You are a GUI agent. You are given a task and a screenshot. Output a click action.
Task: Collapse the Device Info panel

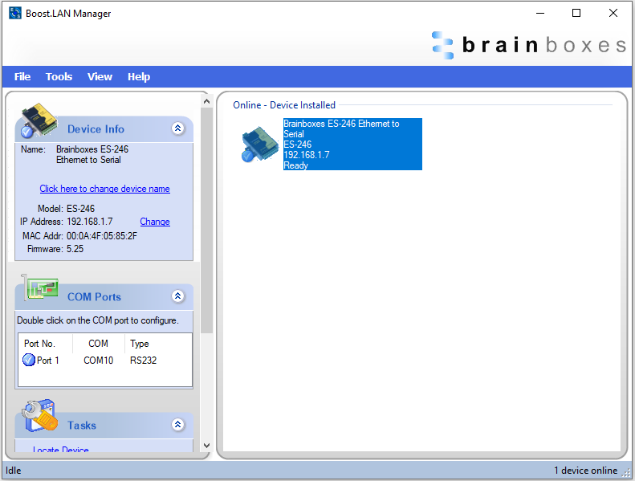pyautogui.click(x=178, y=129)
